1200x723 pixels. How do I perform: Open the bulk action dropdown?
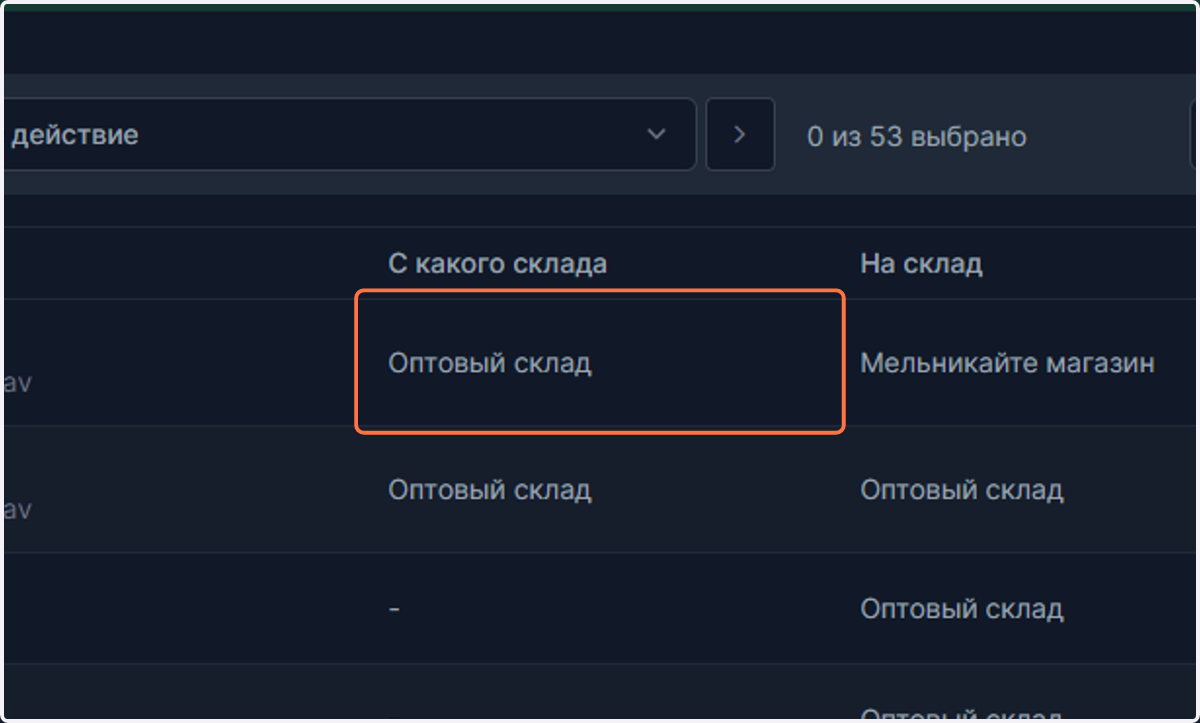pos(348,134)
